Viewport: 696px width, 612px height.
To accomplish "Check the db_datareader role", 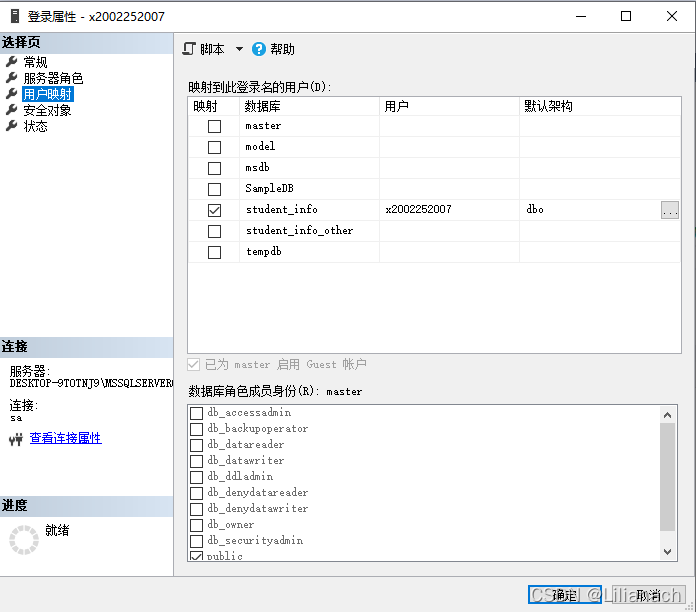I will point(197,445).
